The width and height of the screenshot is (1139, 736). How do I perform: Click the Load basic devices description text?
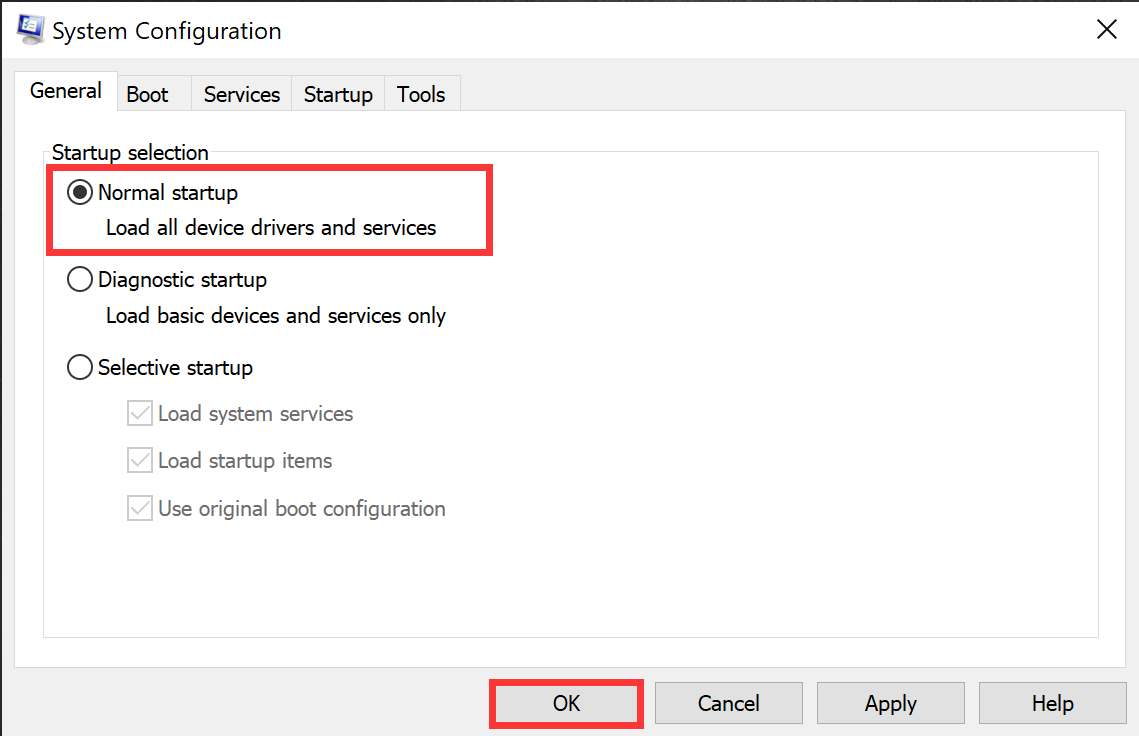[x=275, y=315]
